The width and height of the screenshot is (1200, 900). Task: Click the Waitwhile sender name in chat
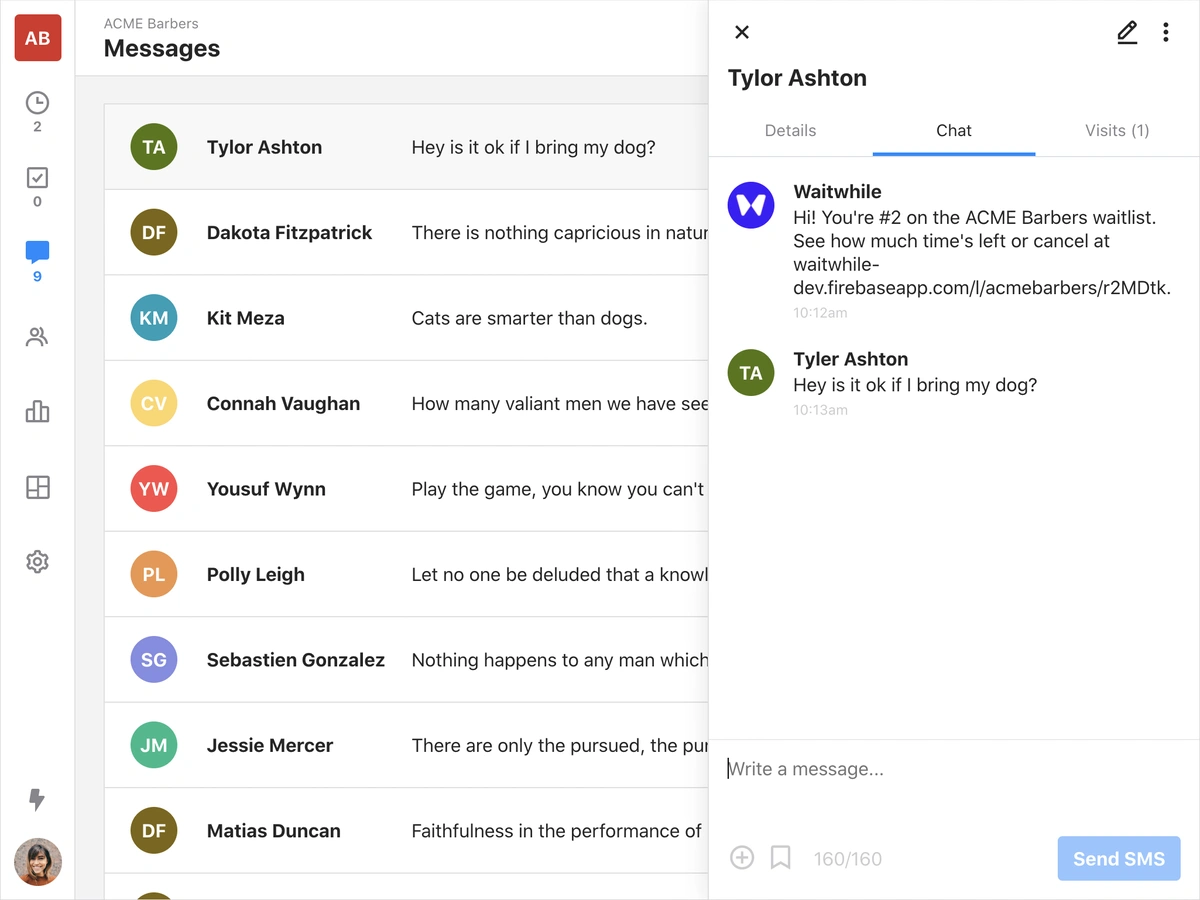(838, 192)
